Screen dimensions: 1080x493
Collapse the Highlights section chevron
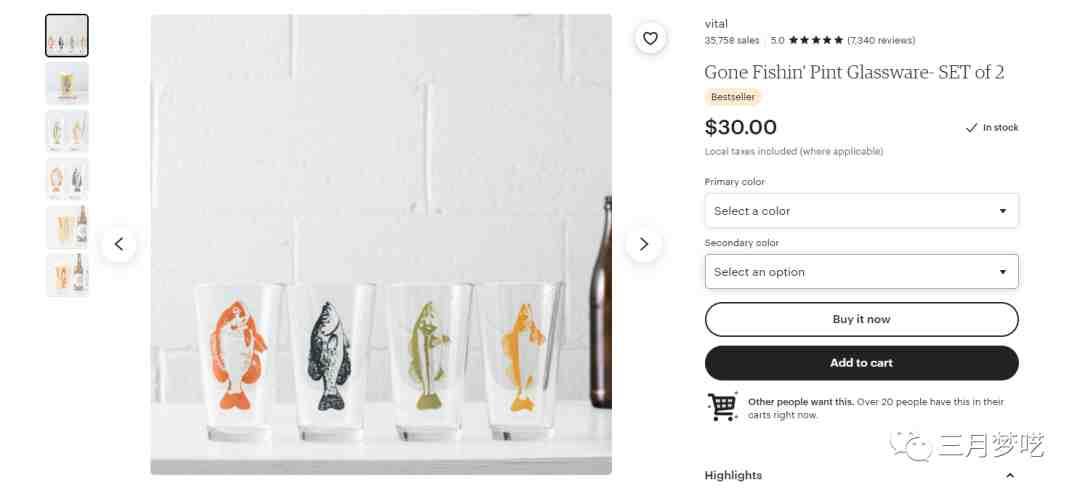point(1010,475)
